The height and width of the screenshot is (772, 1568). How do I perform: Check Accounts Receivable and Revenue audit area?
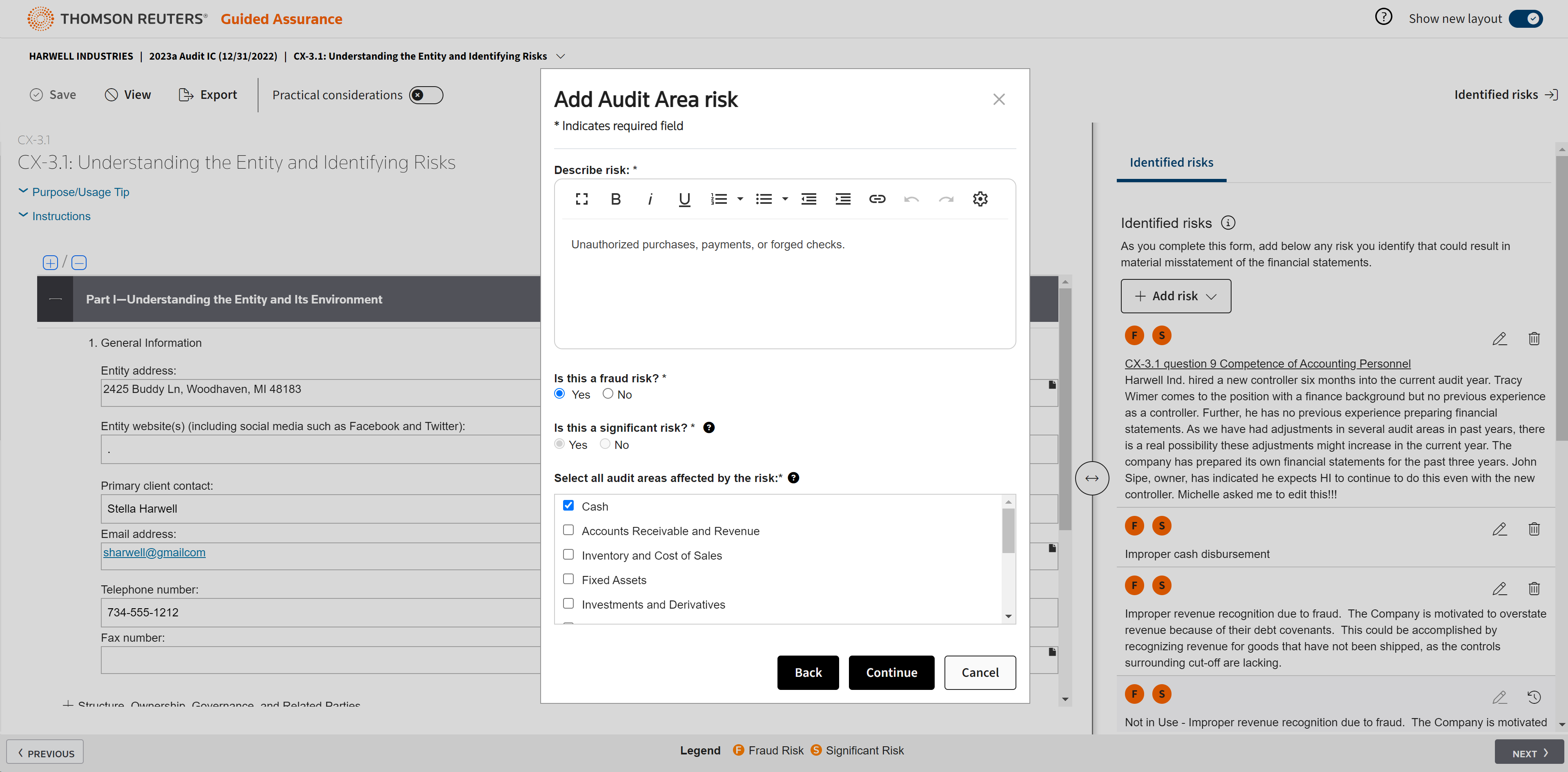click(568, 530)
